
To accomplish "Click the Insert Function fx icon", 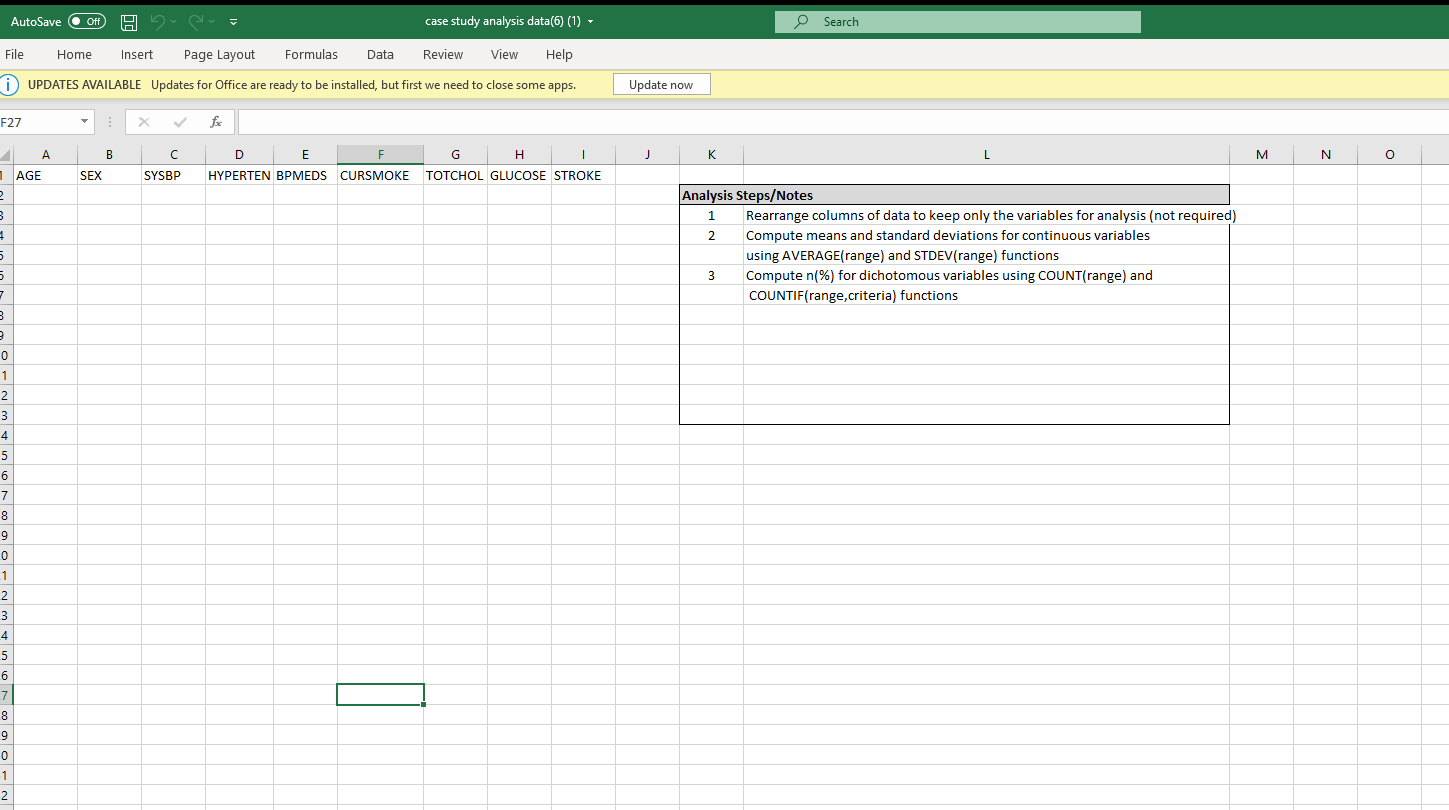I will click(x=216, y=122).
